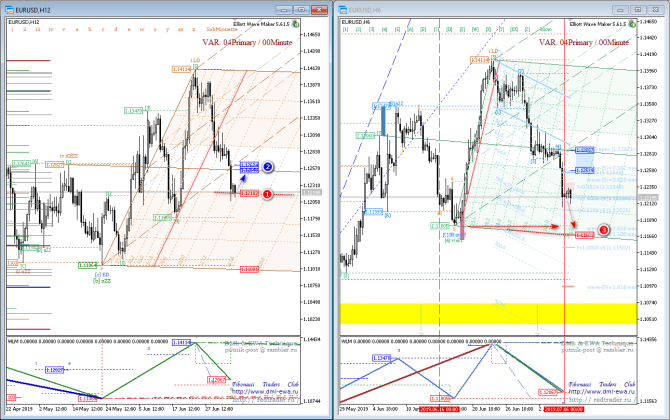The width and height of the screenshot is (670, 420).
Task: Select wave label iv in H12 chart
Action: [x=51, y=29]
